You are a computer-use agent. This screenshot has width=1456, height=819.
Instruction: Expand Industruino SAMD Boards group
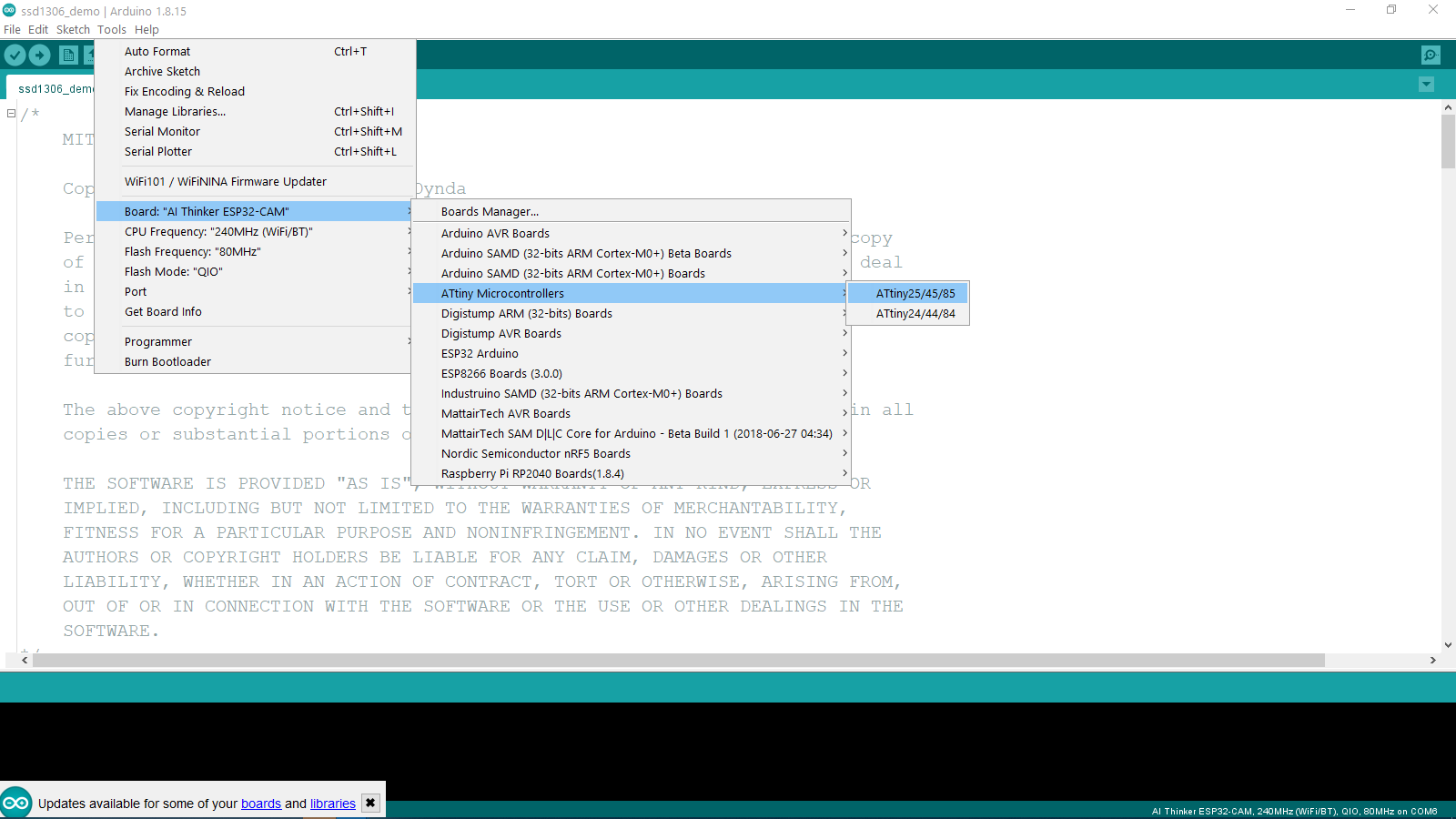(x=632, y=394)
